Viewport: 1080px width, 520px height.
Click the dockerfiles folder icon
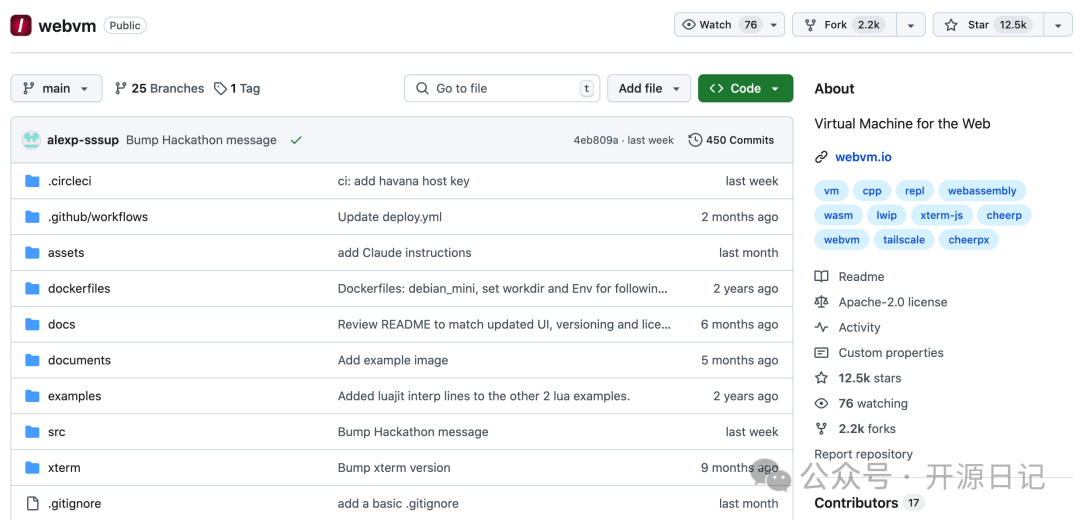pos(32,289)
